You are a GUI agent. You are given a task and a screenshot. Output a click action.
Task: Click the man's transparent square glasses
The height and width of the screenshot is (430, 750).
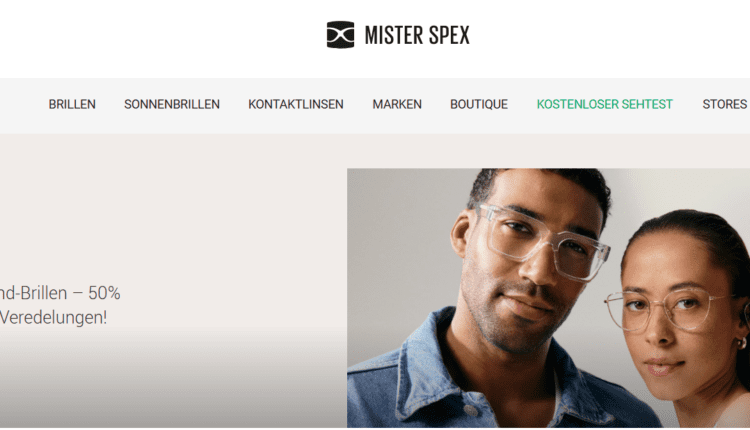(x=545, y=242)
